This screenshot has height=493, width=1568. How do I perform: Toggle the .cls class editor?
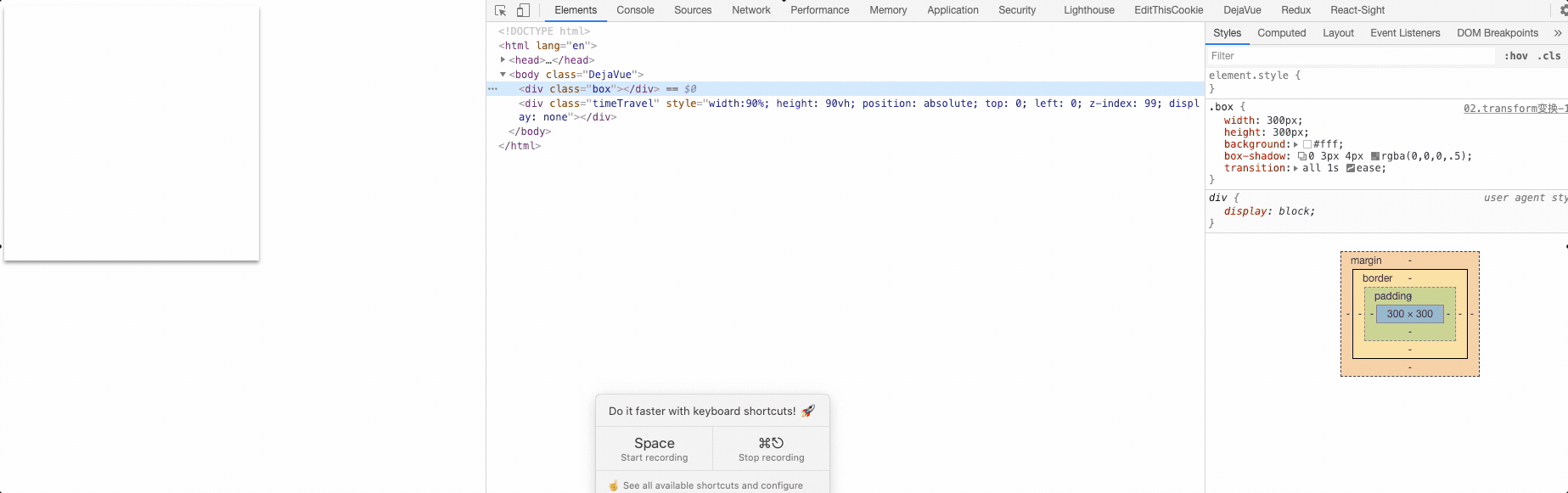click(x=1549, y=56)
